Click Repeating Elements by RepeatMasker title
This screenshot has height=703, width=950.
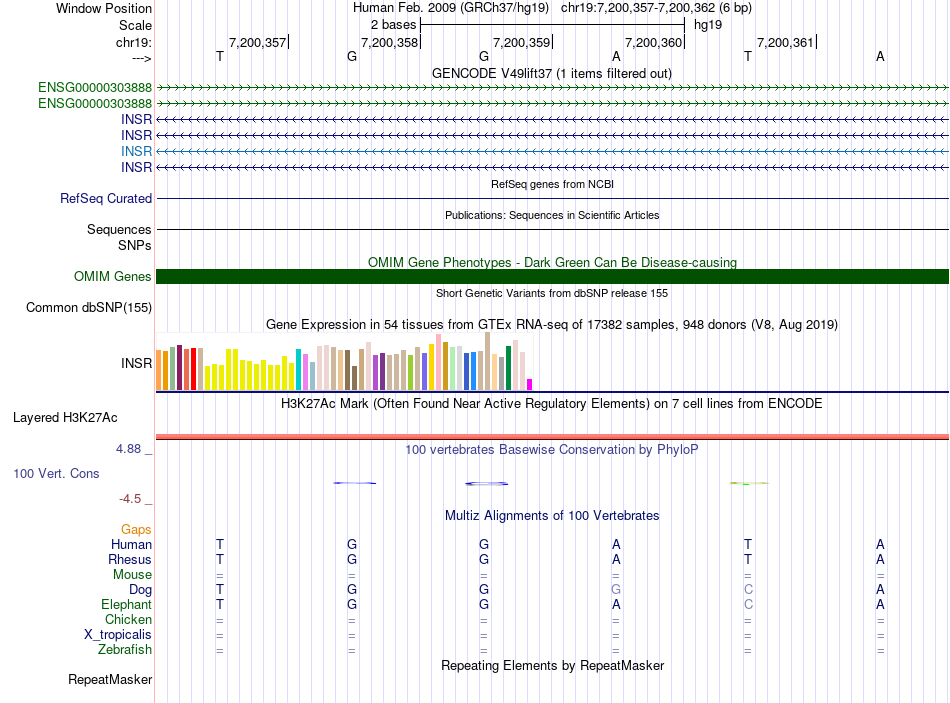[x=553, y=665]
